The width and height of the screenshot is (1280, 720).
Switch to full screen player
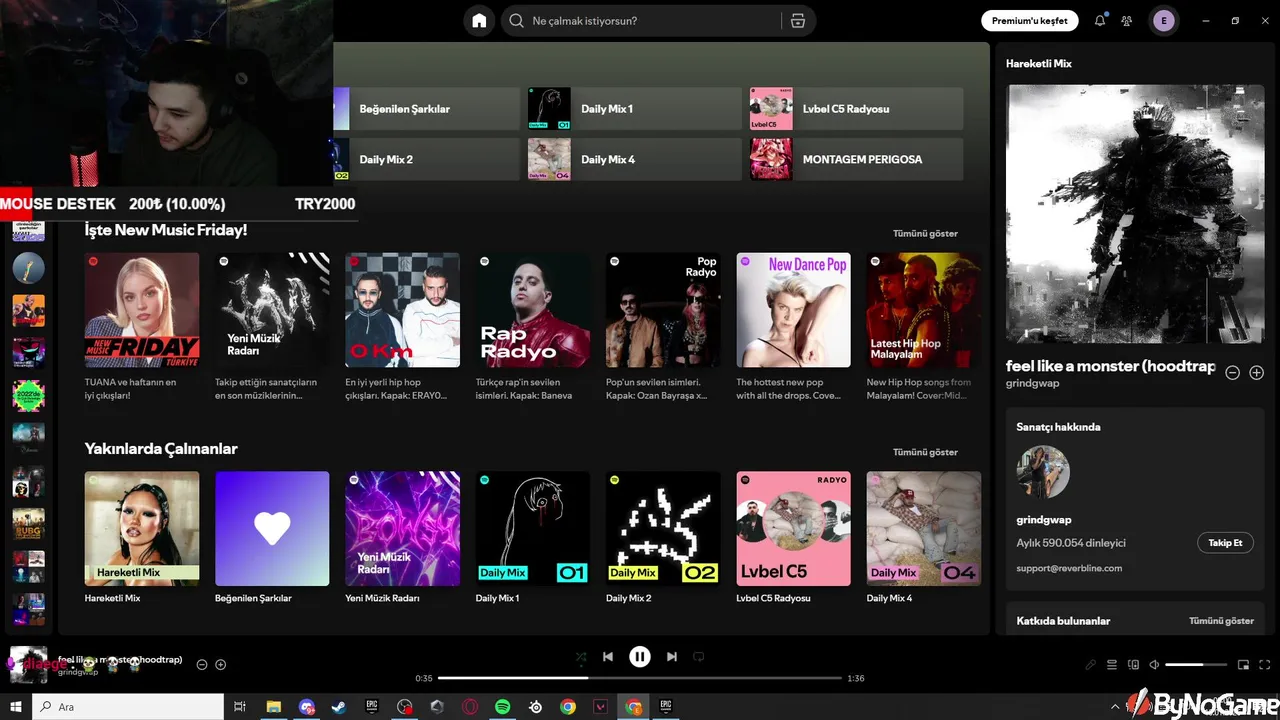(1265, 665)
